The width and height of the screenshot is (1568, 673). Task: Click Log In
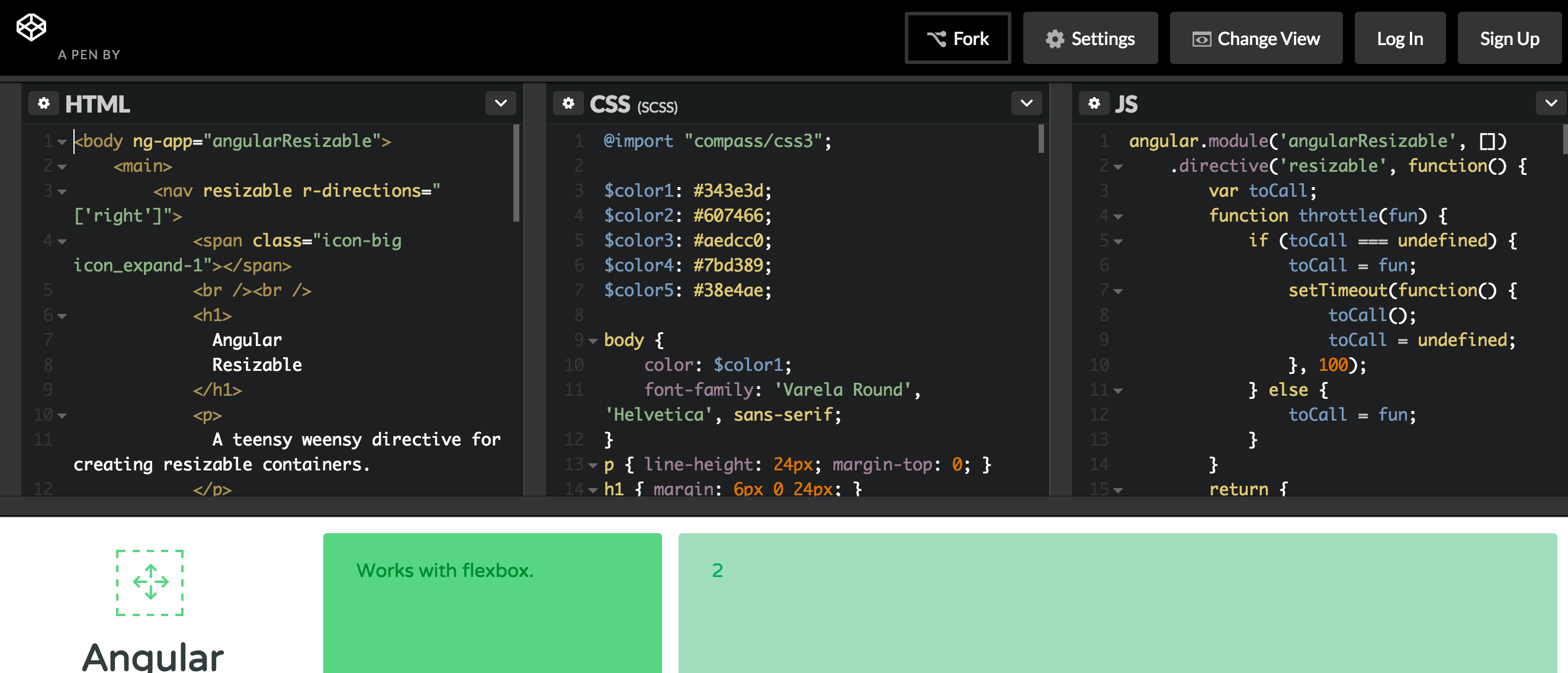click(x=1399, y=39)
